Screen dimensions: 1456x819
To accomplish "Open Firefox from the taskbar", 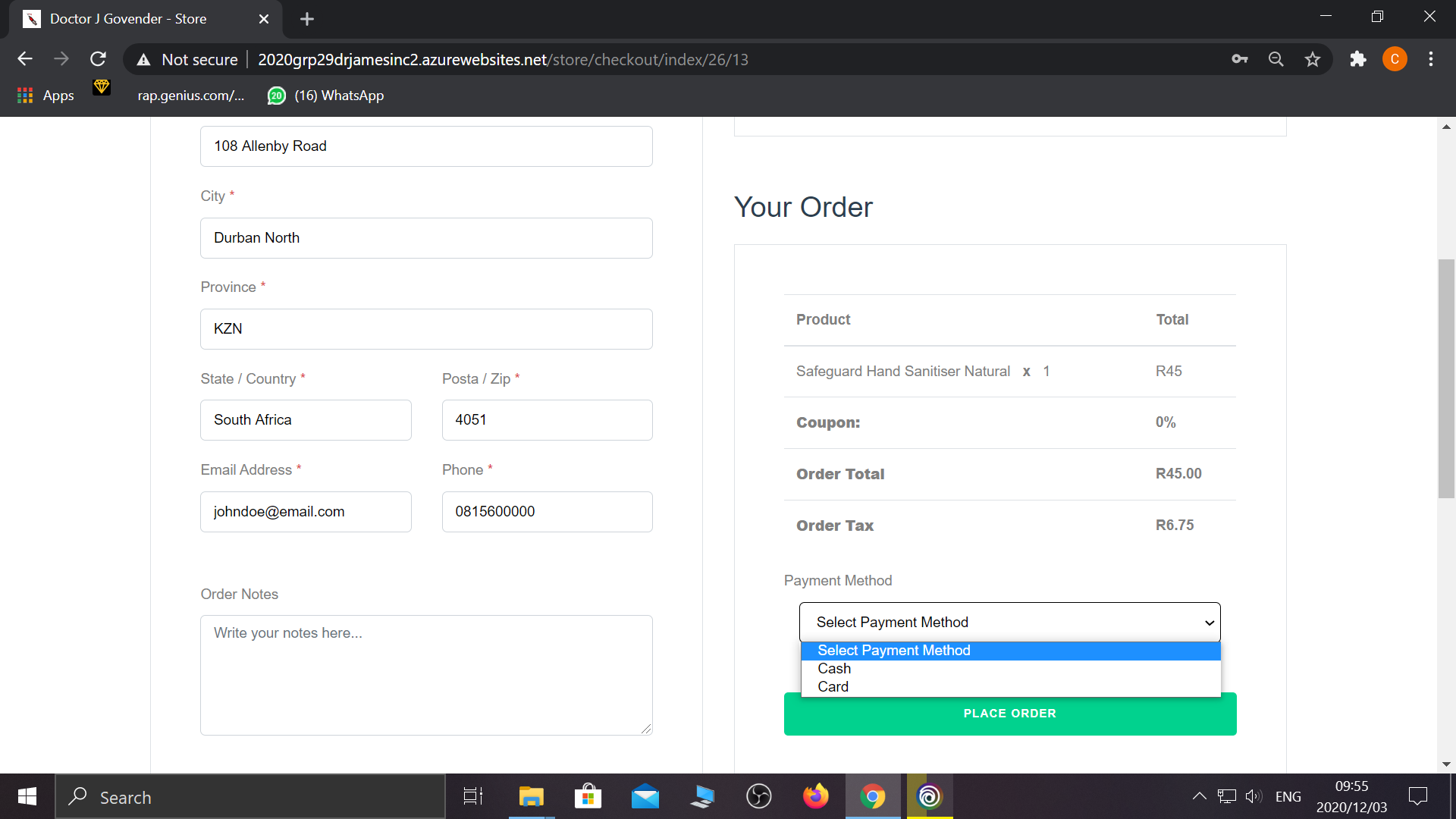I will click(816, 796).
